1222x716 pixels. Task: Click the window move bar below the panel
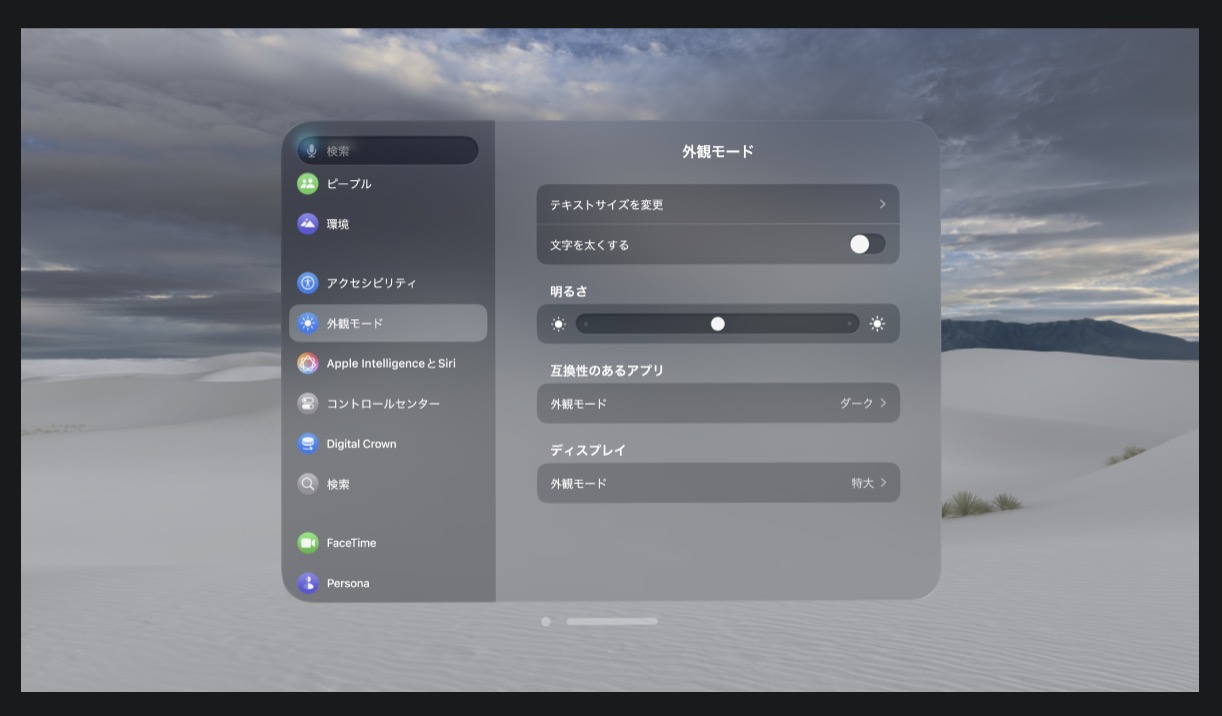[612, 621]
